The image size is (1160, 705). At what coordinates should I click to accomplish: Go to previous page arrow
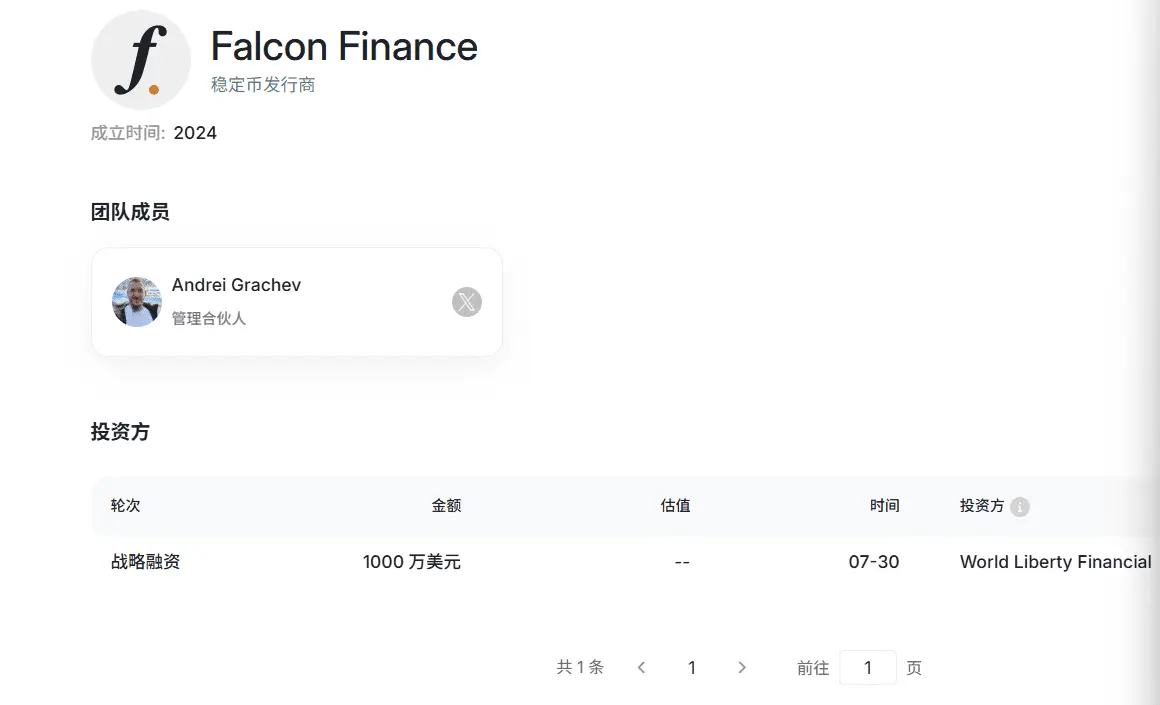(641, 667)
